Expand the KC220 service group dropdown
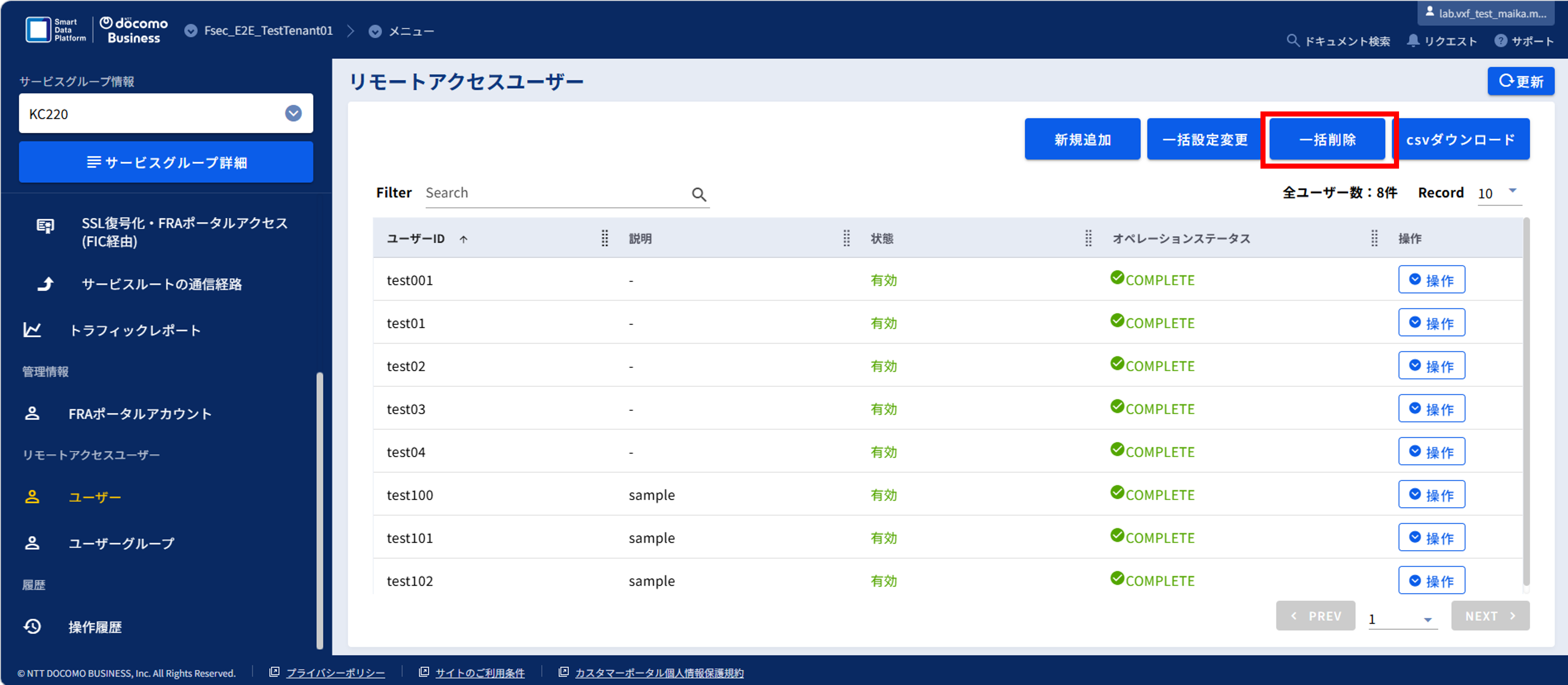The width and height of the screenshot is (1568, 685). pyautogui.click(x=293, y=113)
